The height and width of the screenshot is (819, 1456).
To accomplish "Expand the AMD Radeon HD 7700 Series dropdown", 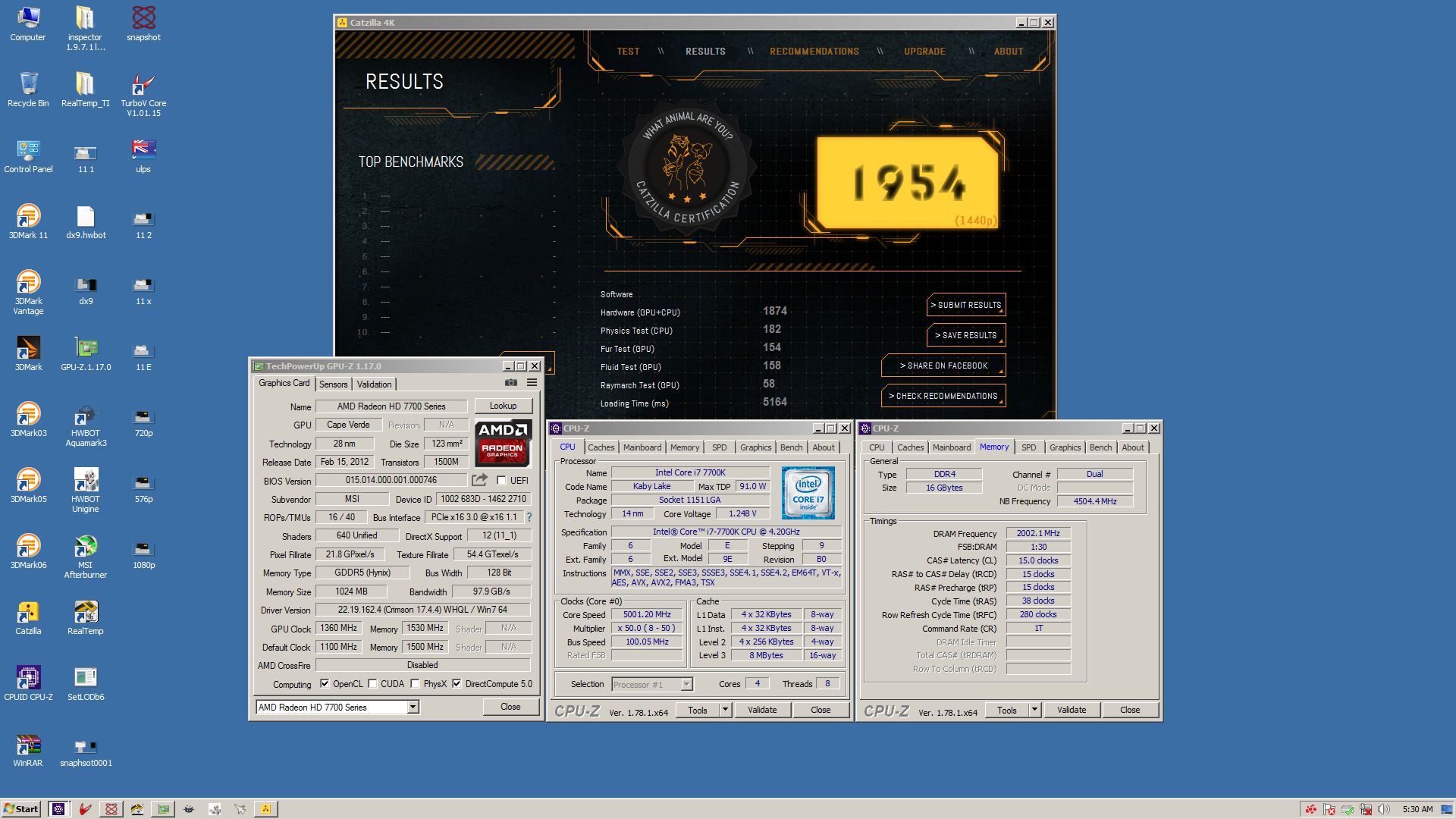I will point(413,707).
